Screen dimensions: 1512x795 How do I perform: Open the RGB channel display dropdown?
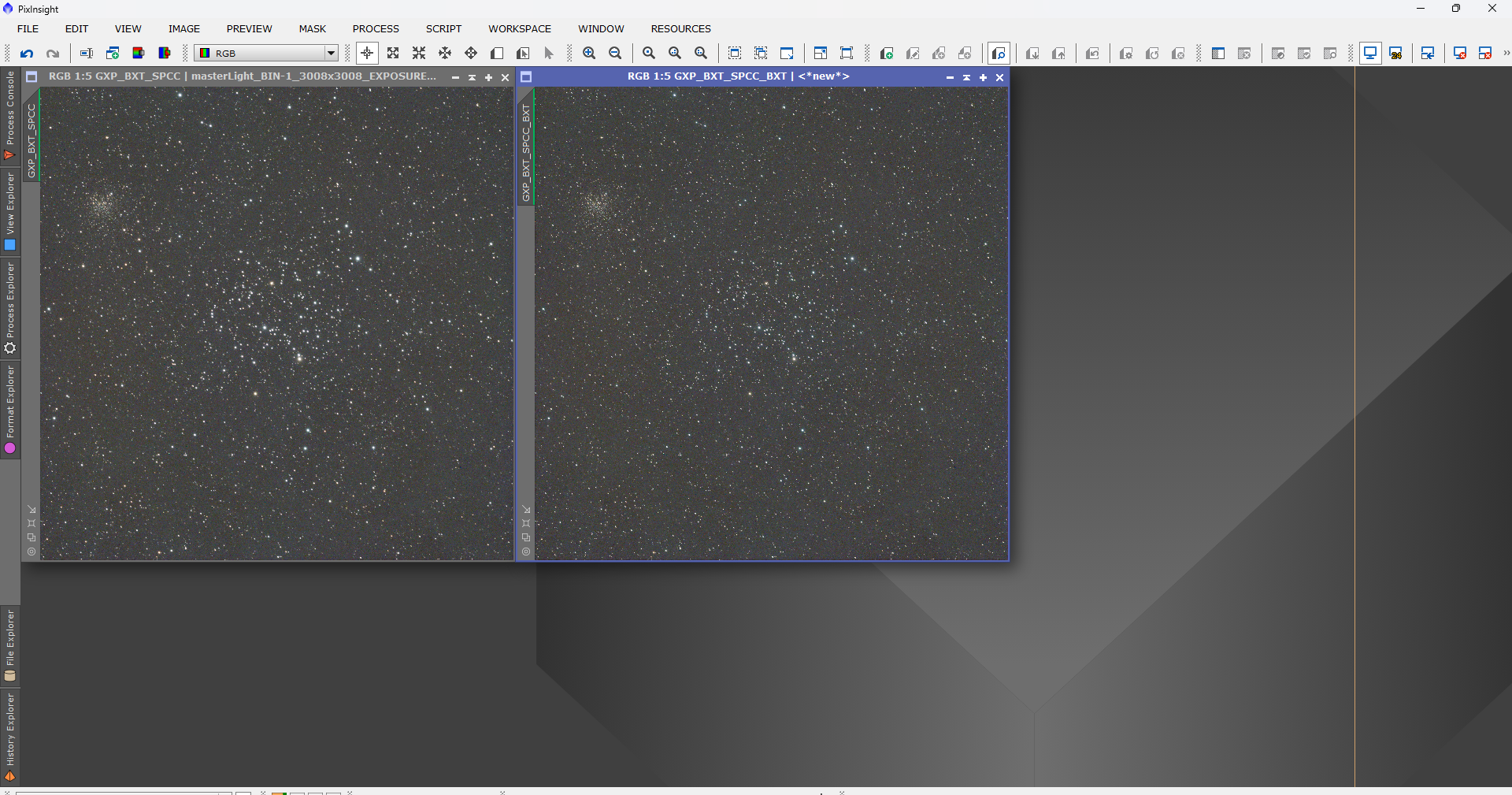[331, 54]
